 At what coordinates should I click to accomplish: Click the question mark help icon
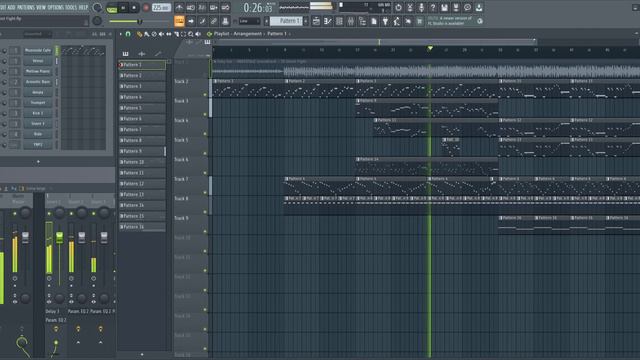(433, 7)
